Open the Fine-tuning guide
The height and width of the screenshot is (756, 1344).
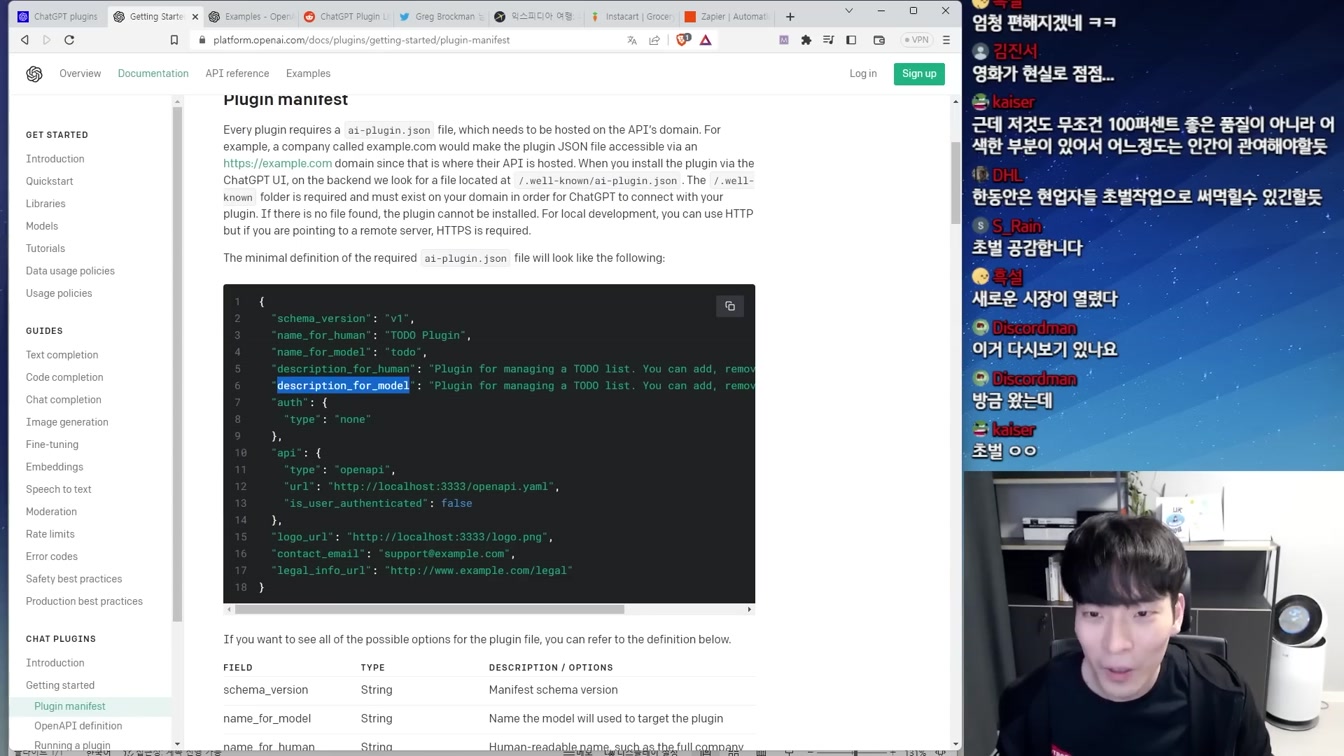[52, 444]
